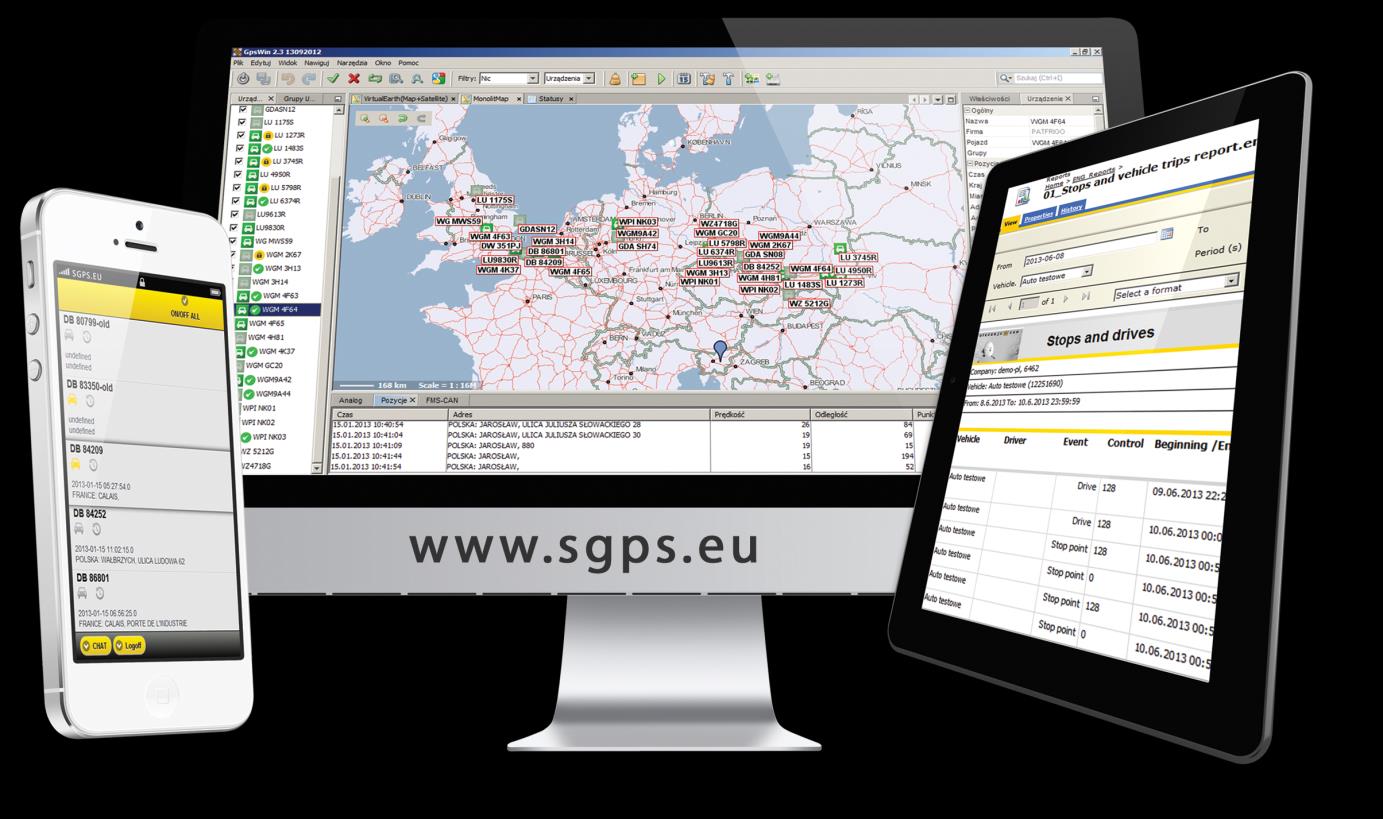Click the green play arrow in the GpsWin toolbar
Screen dimensions: 1383x819
click(x=661, y=78)
